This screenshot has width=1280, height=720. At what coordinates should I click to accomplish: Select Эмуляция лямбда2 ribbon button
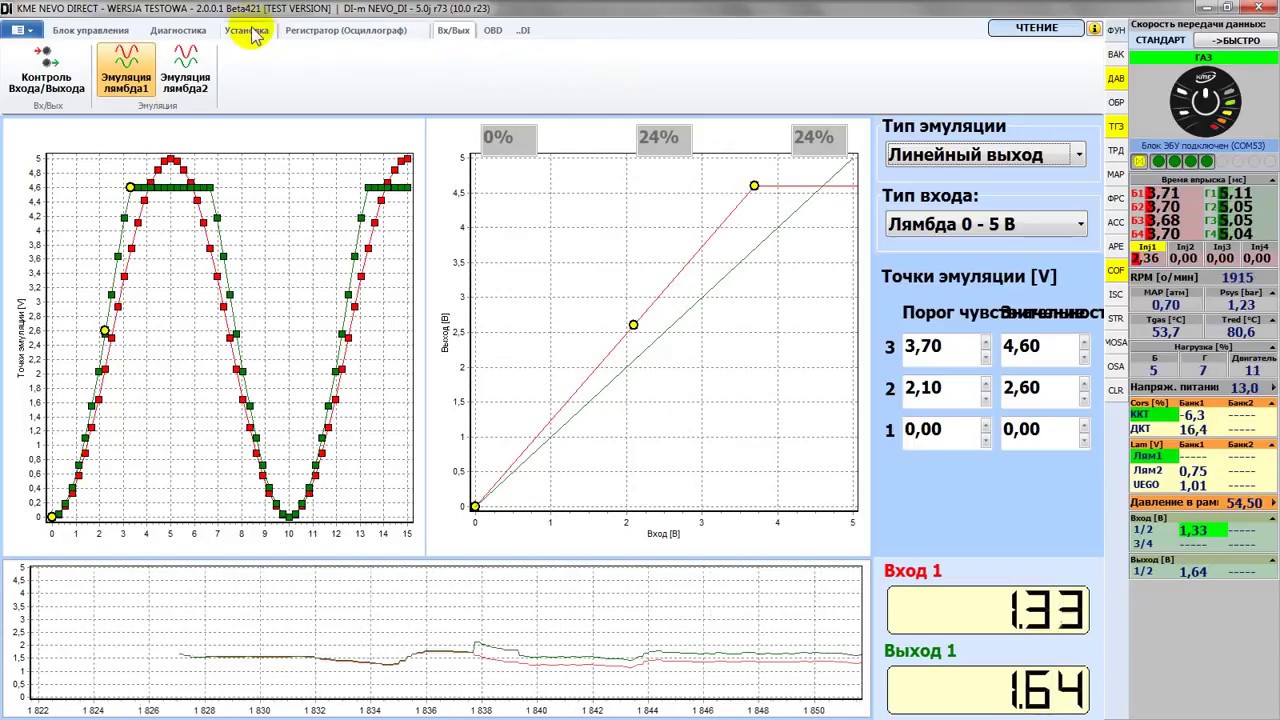[185, 70]
